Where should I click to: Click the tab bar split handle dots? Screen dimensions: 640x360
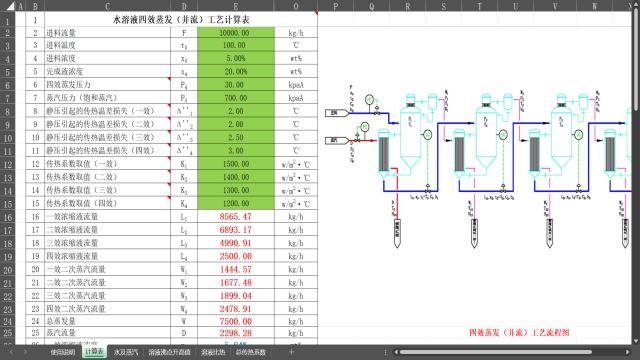click(x=385, y=352)
